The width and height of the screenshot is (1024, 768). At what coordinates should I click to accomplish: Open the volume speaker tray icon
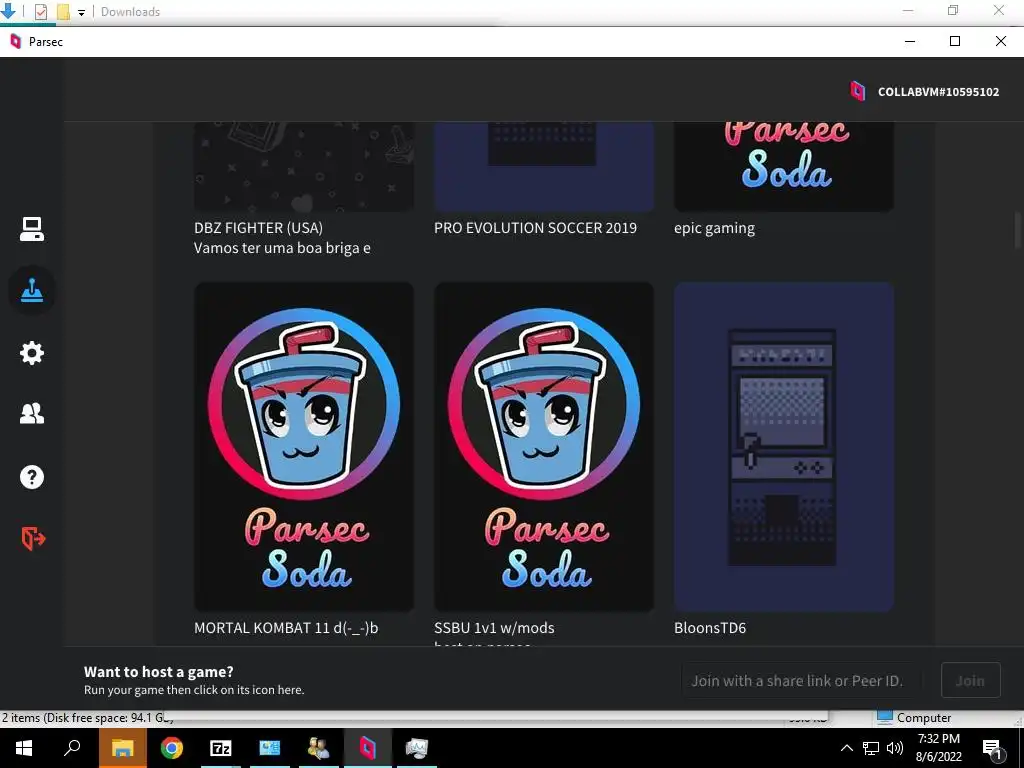(x=895, y=748)
